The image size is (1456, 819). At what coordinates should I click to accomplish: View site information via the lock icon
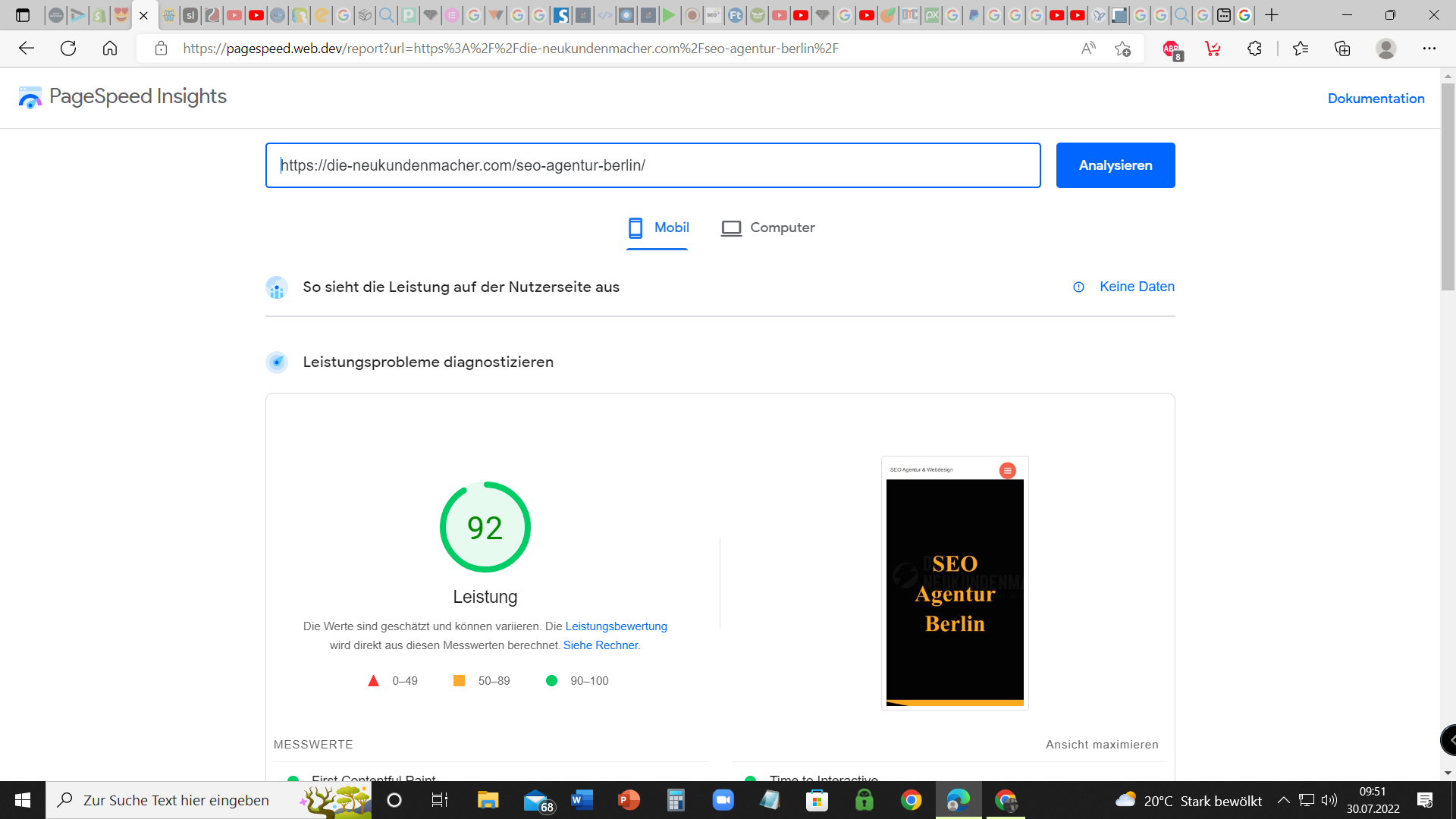click(x=161, y=49)
